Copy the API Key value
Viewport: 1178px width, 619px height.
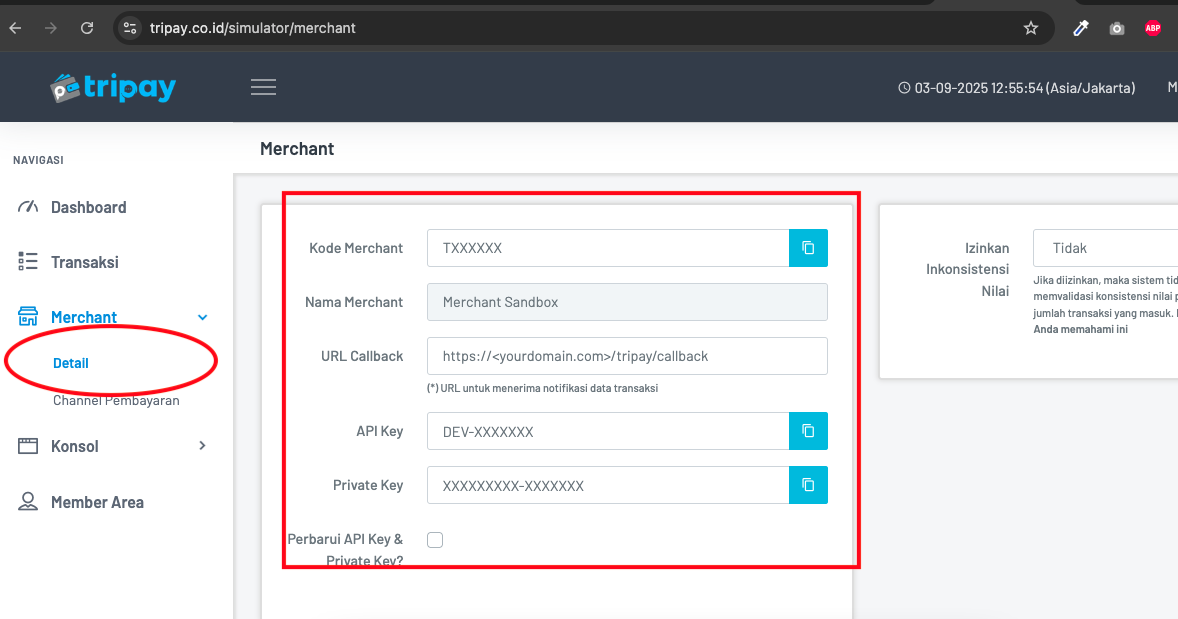coord(808,431)
